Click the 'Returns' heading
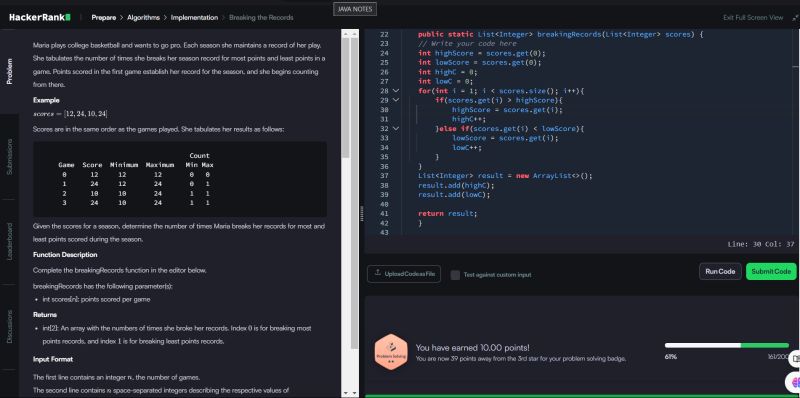The width and height of the screenshot is (800, 398). (45, 314)
